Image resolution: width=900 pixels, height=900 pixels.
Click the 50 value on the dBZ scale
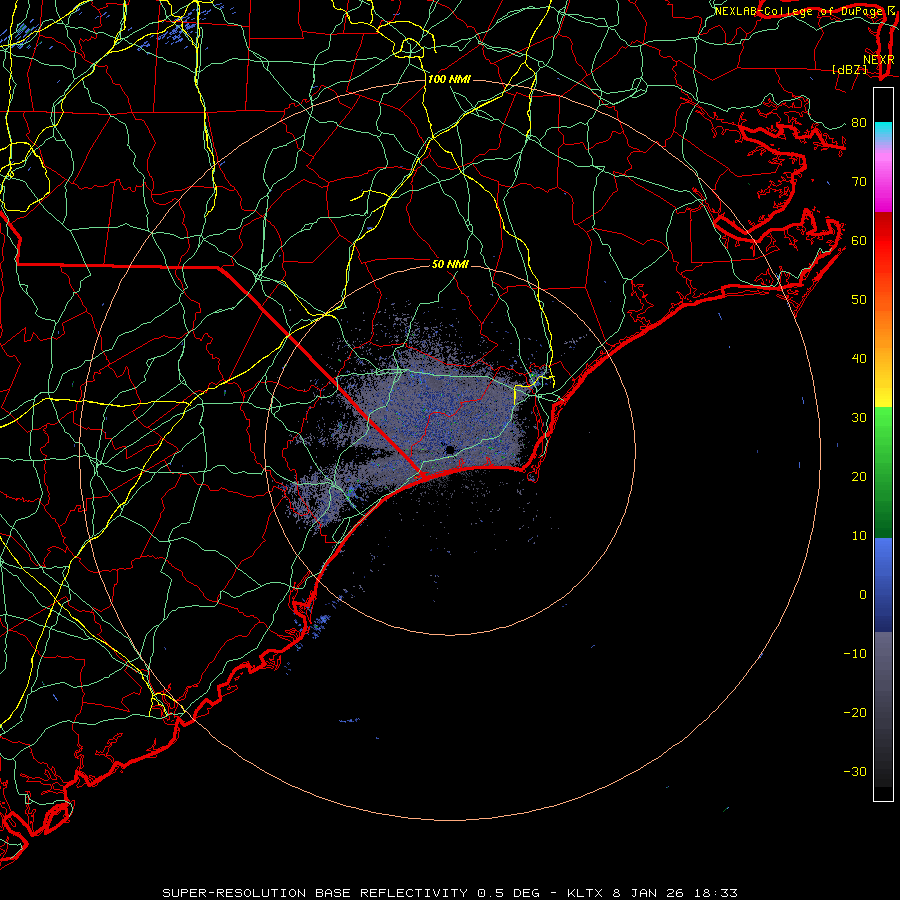tap(859, 300)
